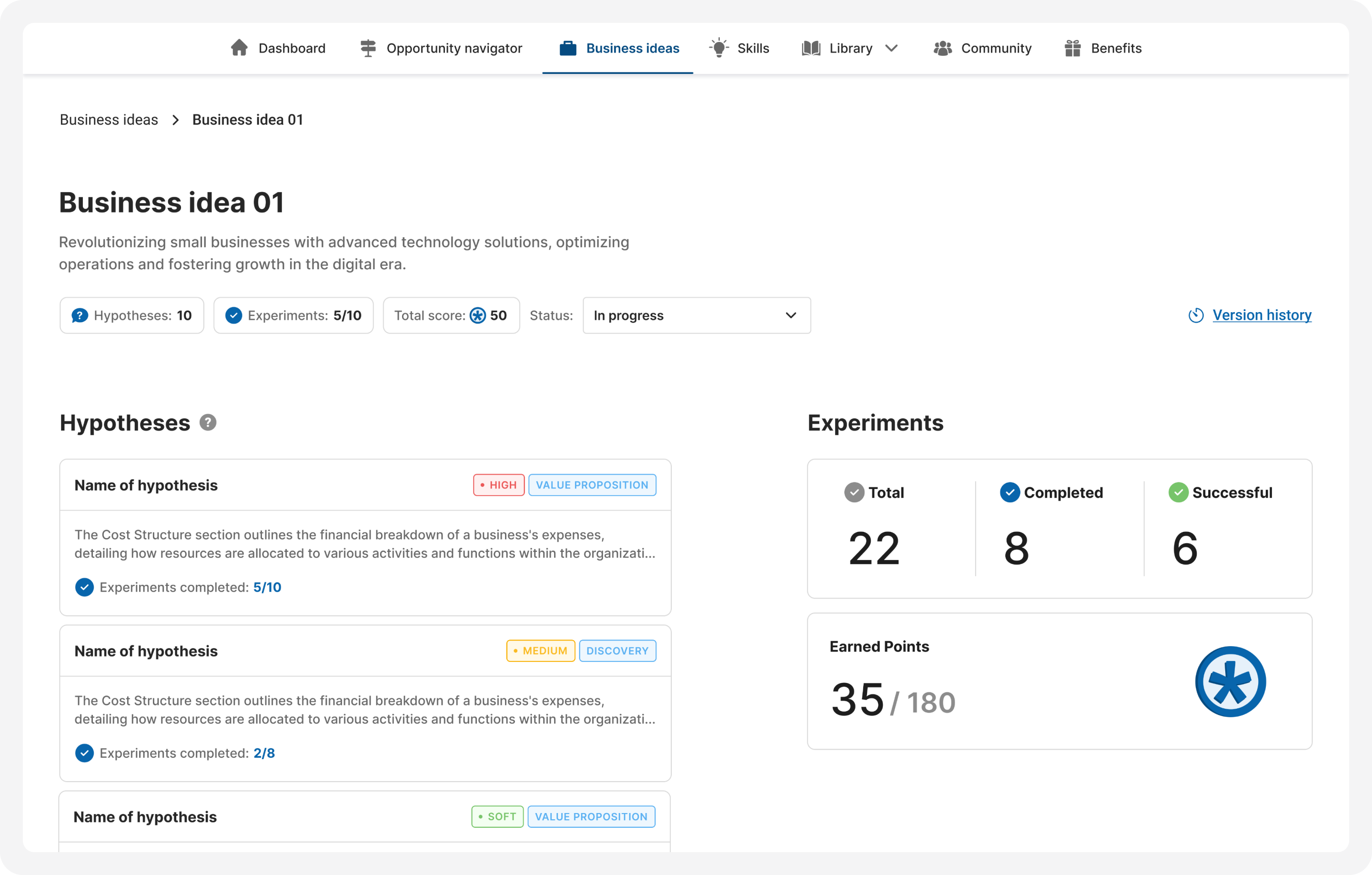Click the gray Total check icon

pos(854,492)
